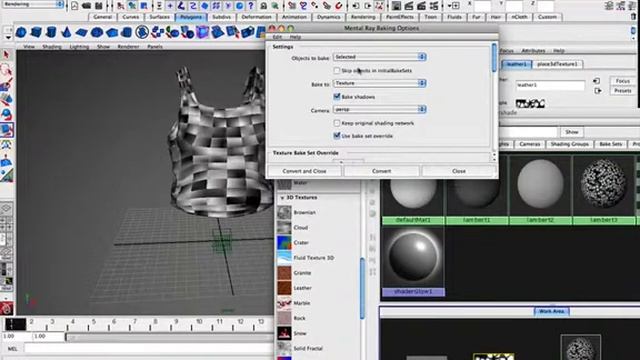Uncheck the Bake shadows checkbox
This screenshot has height=360, width=640.
click(337, 97)
